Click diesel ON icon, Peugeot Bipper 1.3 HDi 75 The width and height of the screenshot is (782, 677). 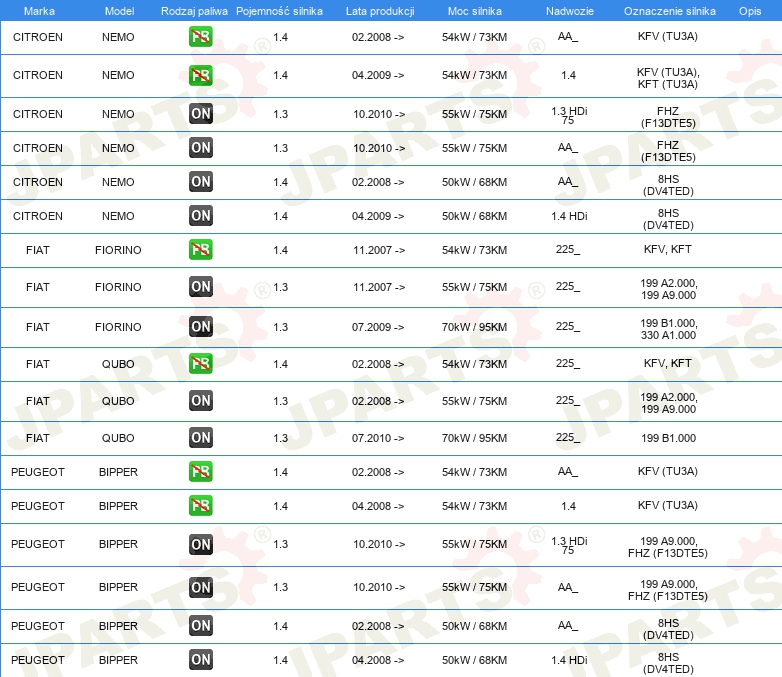[x=200, y=544]
